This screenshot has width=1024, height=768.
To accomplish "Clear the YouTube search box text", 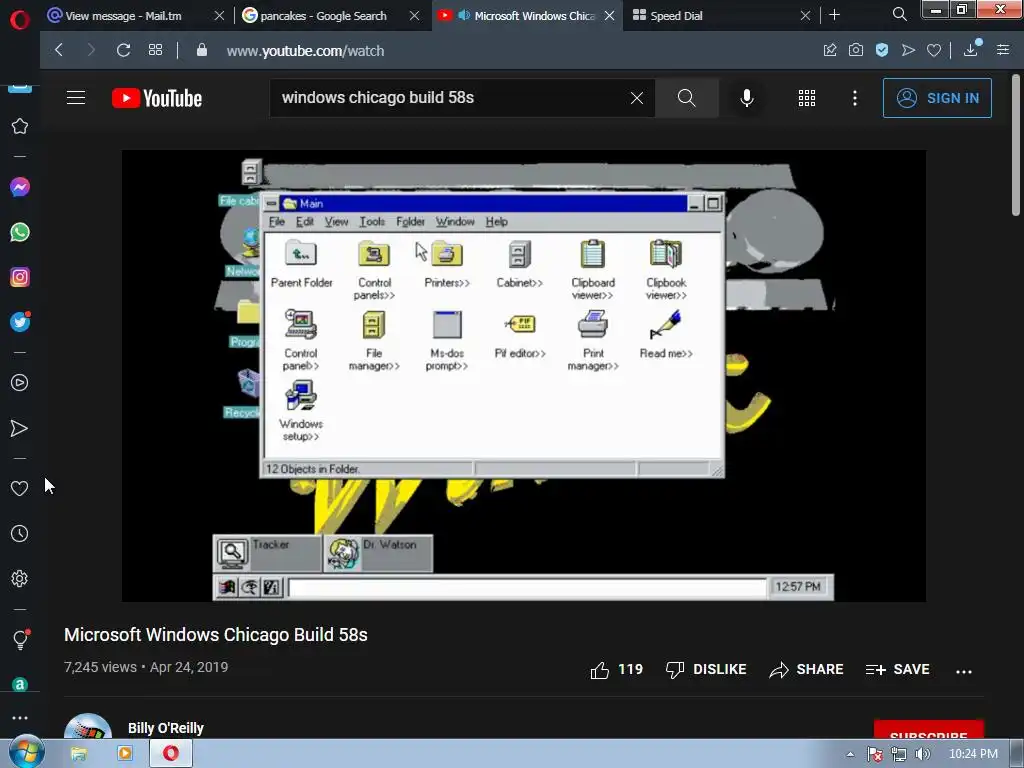I will tap(637, 98).
